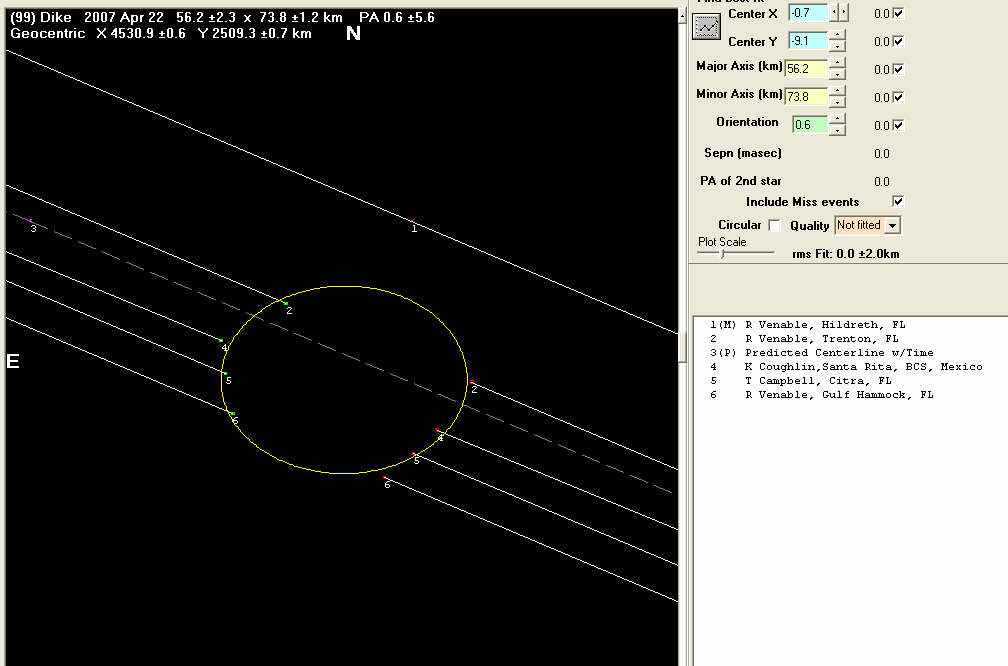Select row '6 R Venable, Gulf Hammock, FL'
The image size is (1008, 666).
click(822, 395)
